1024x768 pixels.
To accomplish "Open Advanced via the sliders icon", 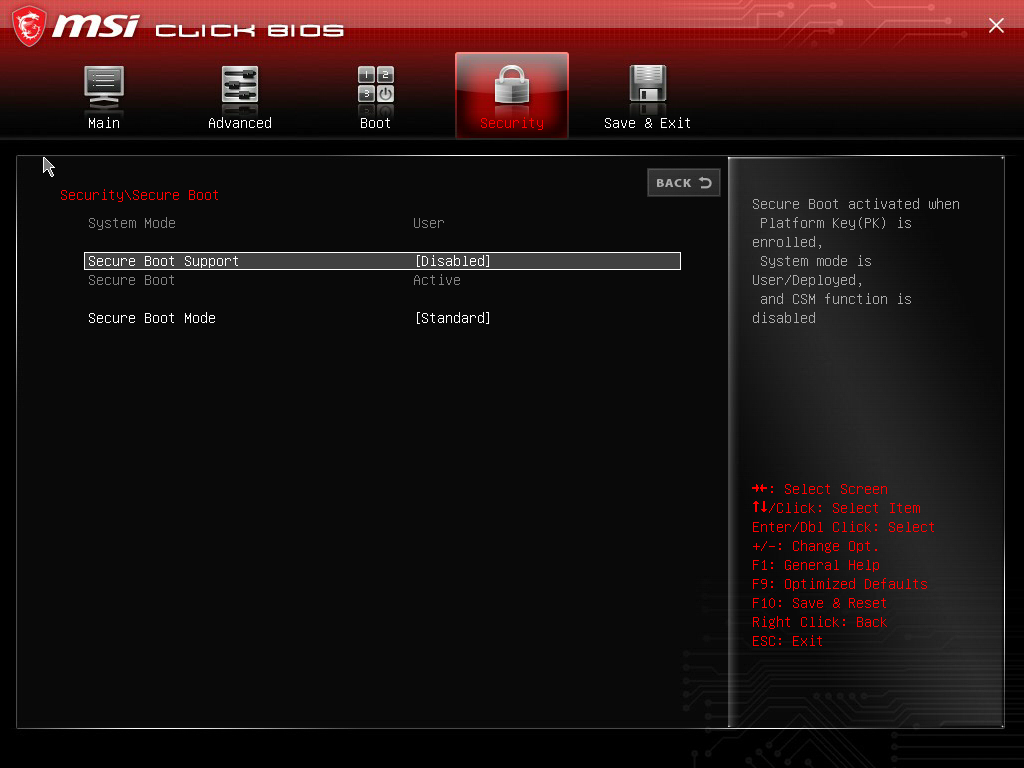I will point(240,86).
